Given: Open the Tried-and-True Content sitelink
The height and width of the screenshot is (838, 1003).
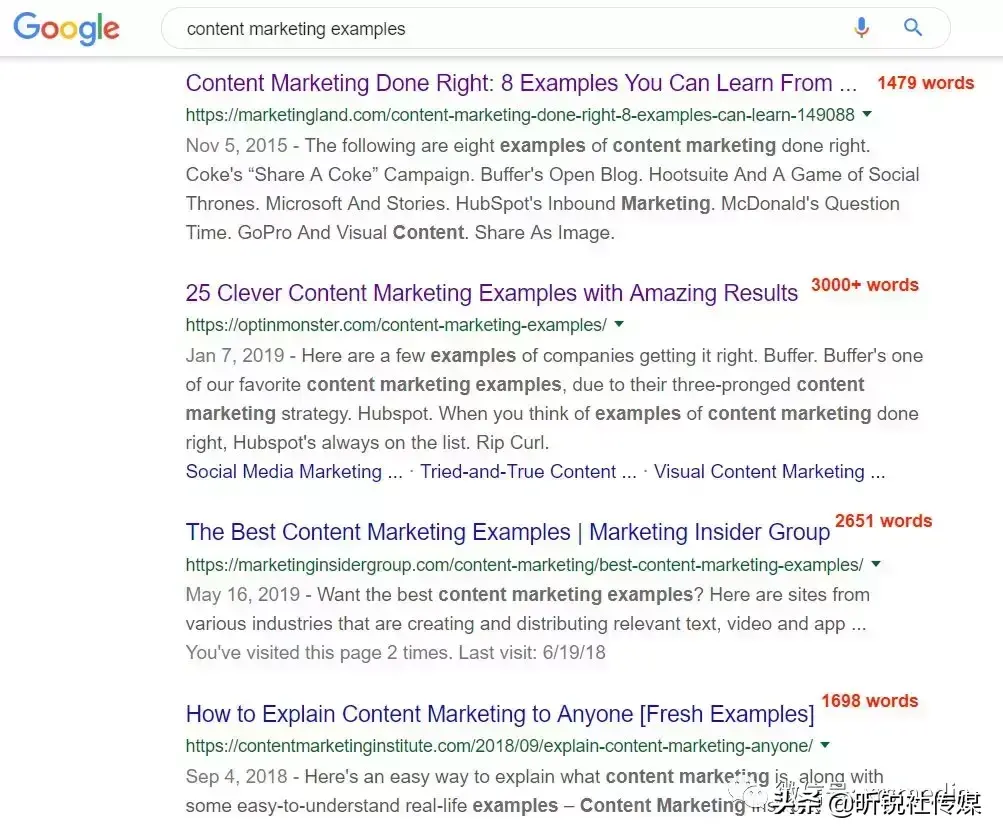Looking at the screenshot, I should [528, 471].
